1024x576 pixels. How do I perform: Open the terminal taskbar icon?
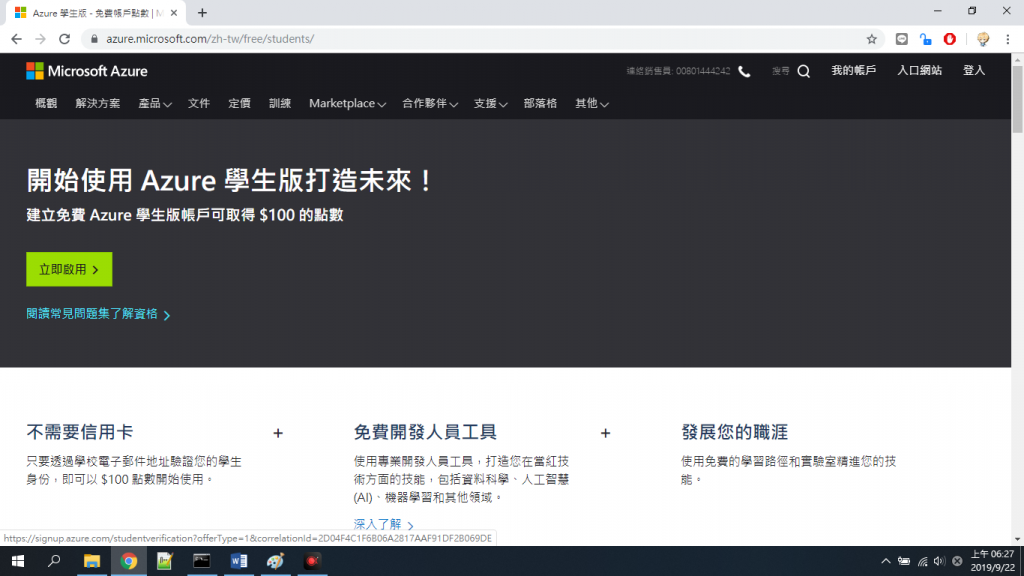tap(202, 561)
